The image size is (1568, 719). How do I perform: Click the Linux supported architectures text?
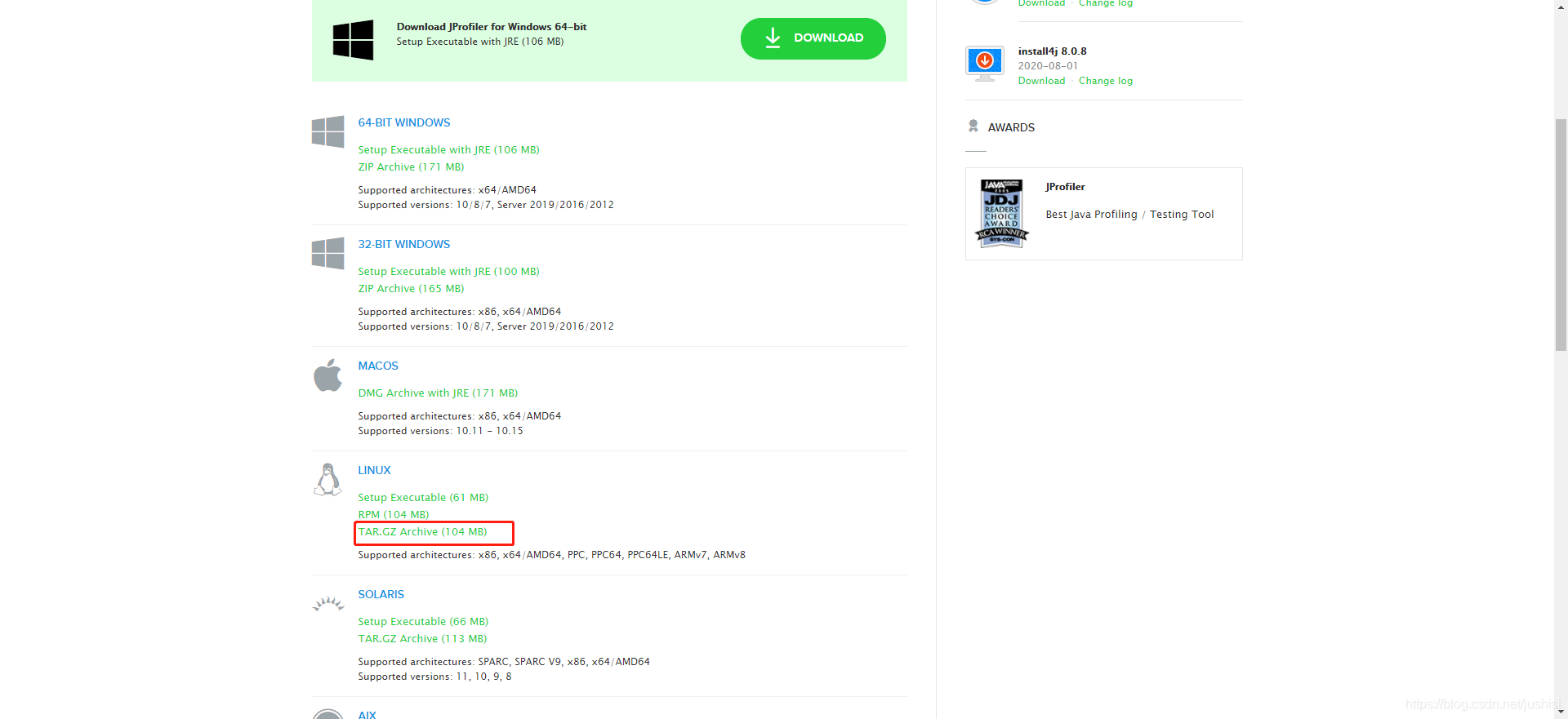pos(551,555)
